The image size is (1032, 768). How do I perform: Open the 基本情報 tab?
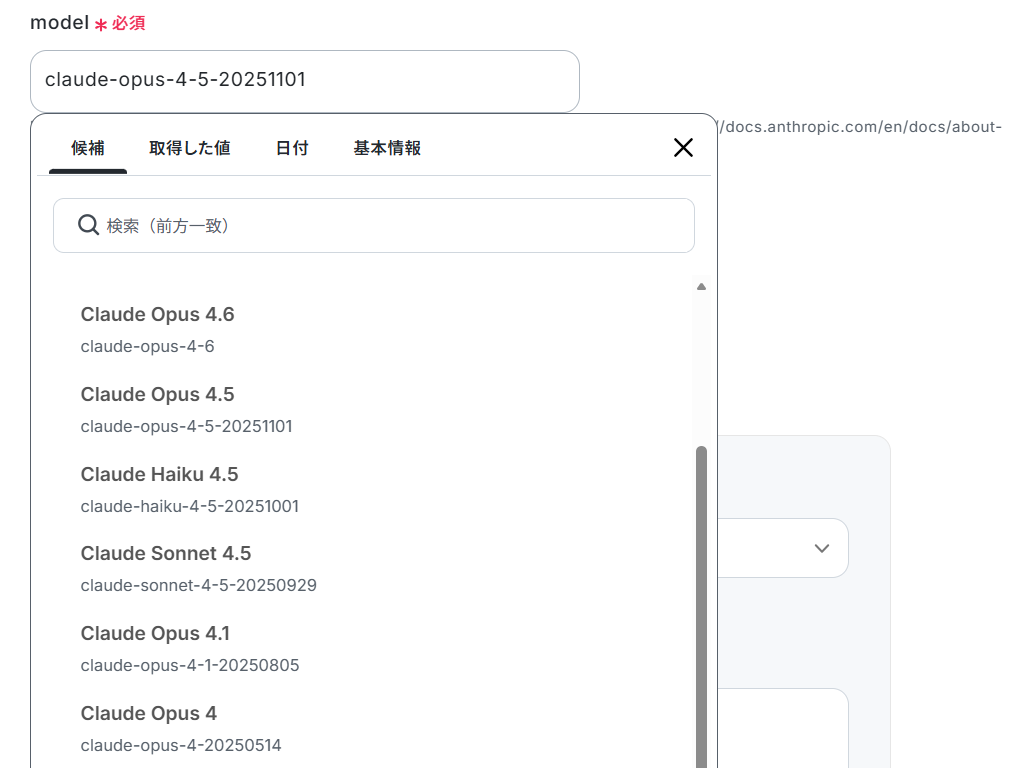pos(387,148)
